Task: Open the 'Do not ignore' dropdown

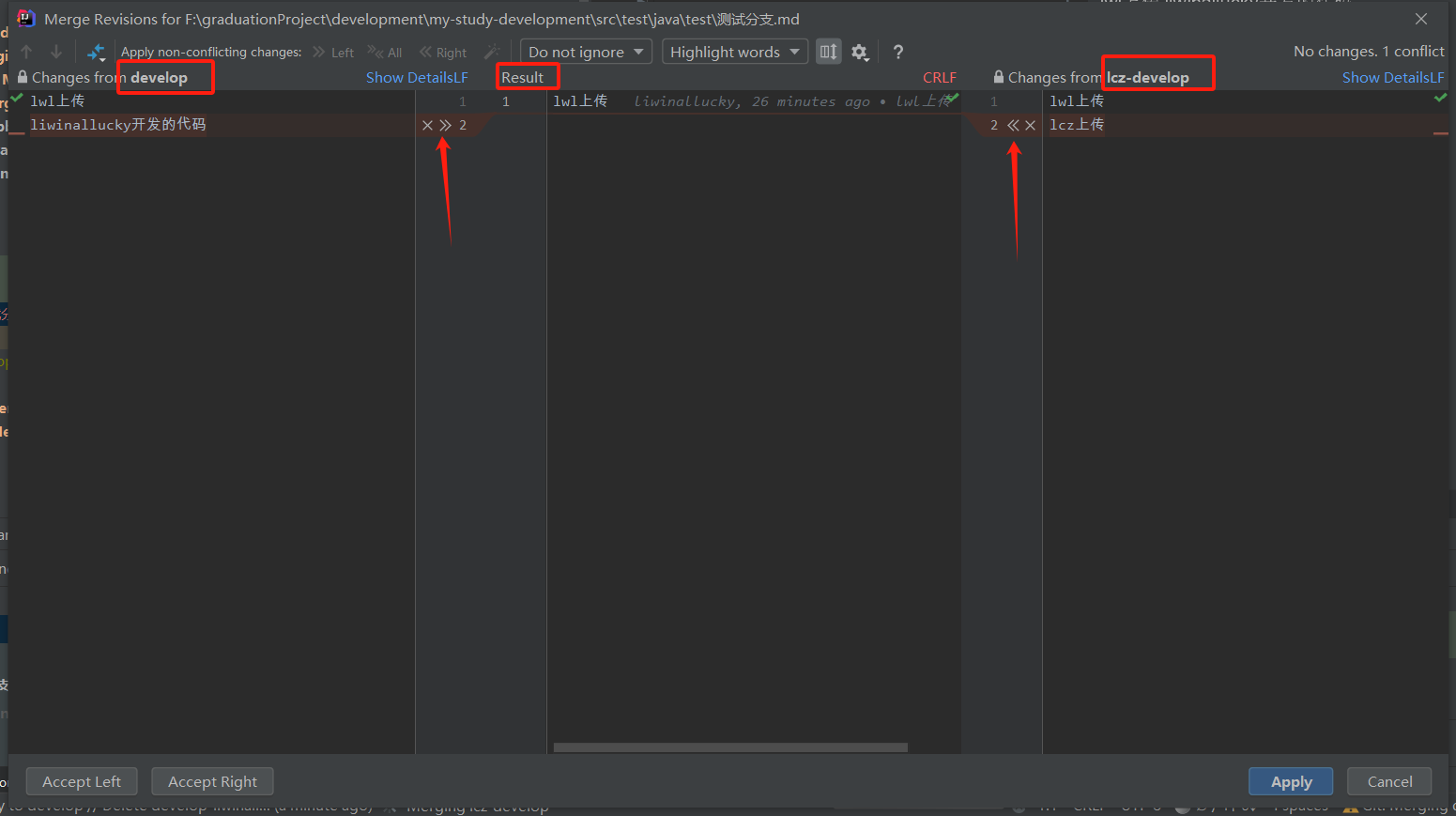Action: tap(586, 52)
